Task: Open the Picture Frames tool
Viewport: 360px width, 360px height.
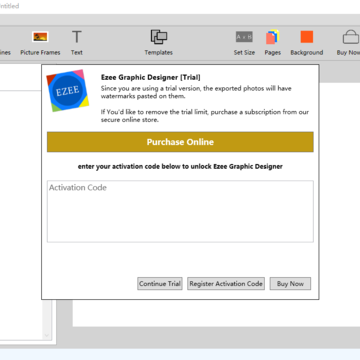Action: coord(40,43)
